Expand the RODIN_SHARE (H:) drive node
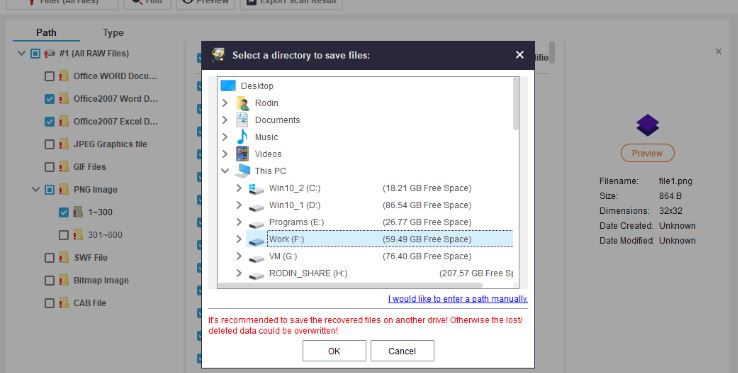The height and width of the screenshot is (373, 738). [239, 273]
